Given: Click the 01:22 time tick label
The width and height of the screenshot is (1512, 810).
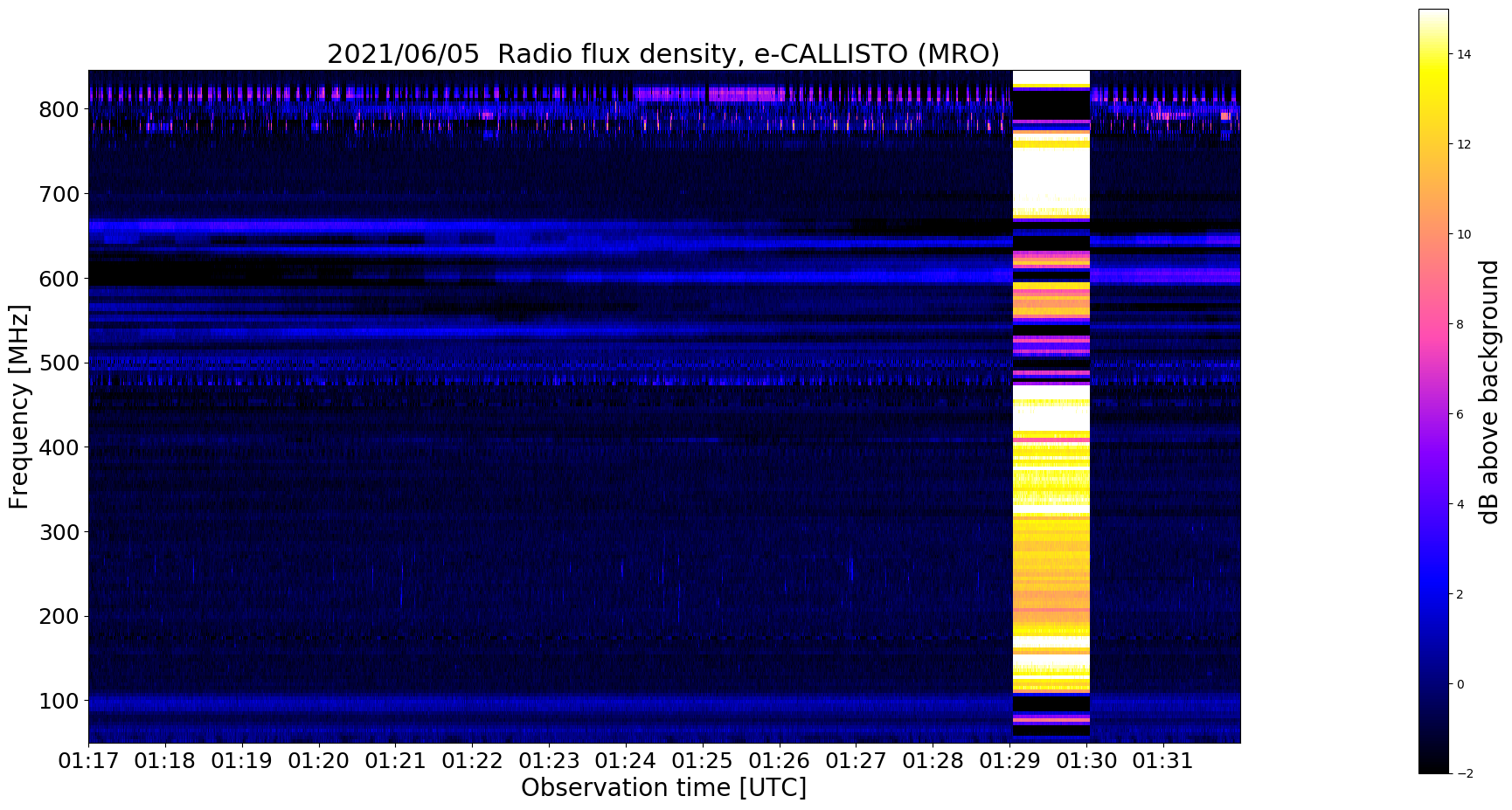Looking at the screenshot, I should (x=472, y=761).
